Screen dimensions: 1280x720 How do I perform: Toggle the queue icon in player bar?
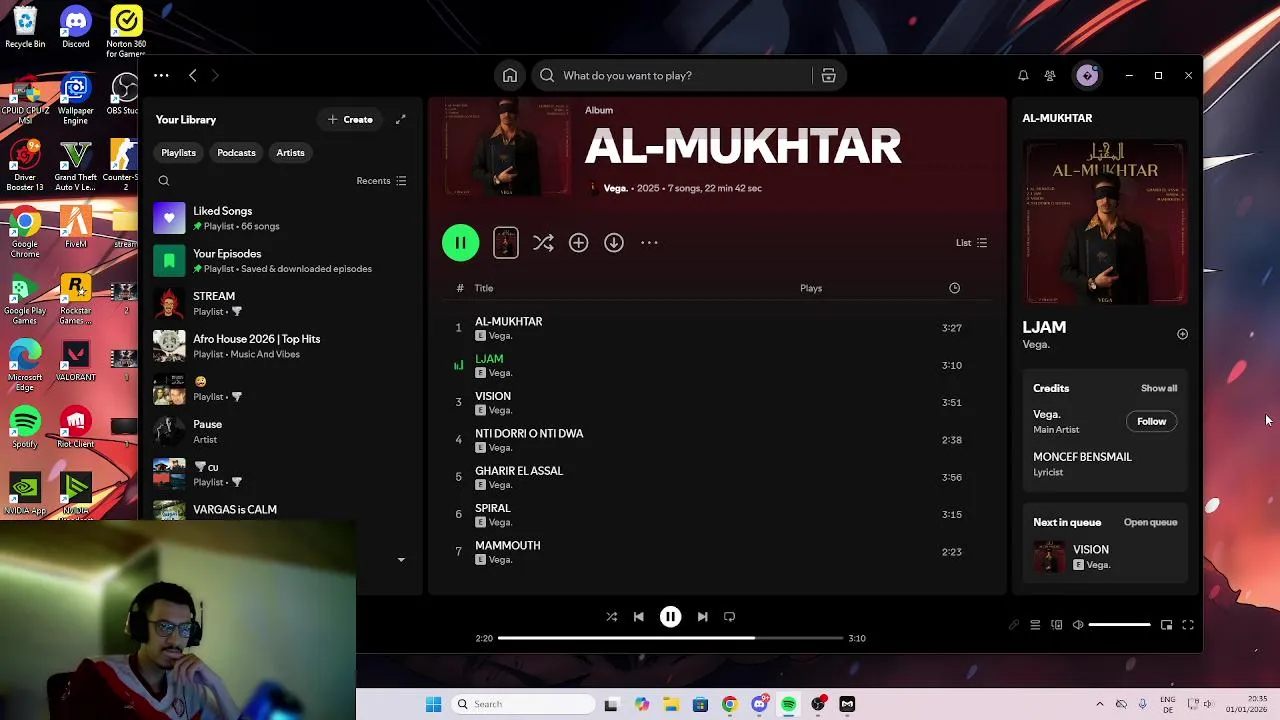tap(1035, 625)
